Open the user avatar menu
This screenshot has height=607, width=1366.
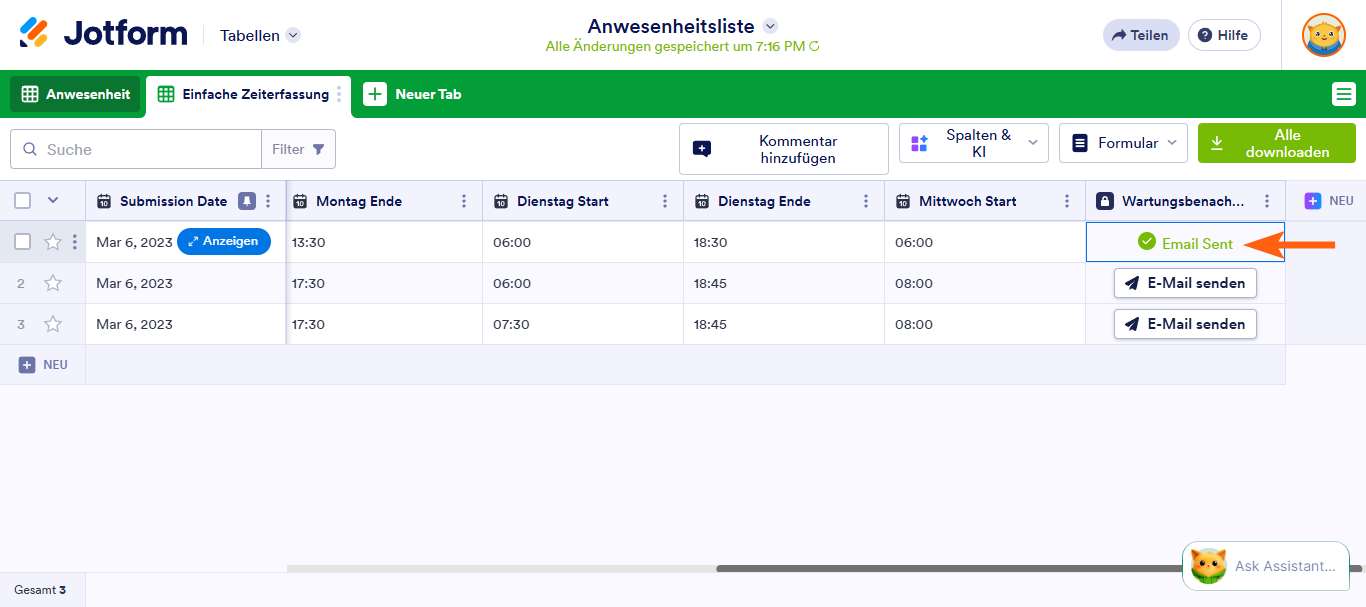(1323, 35)
